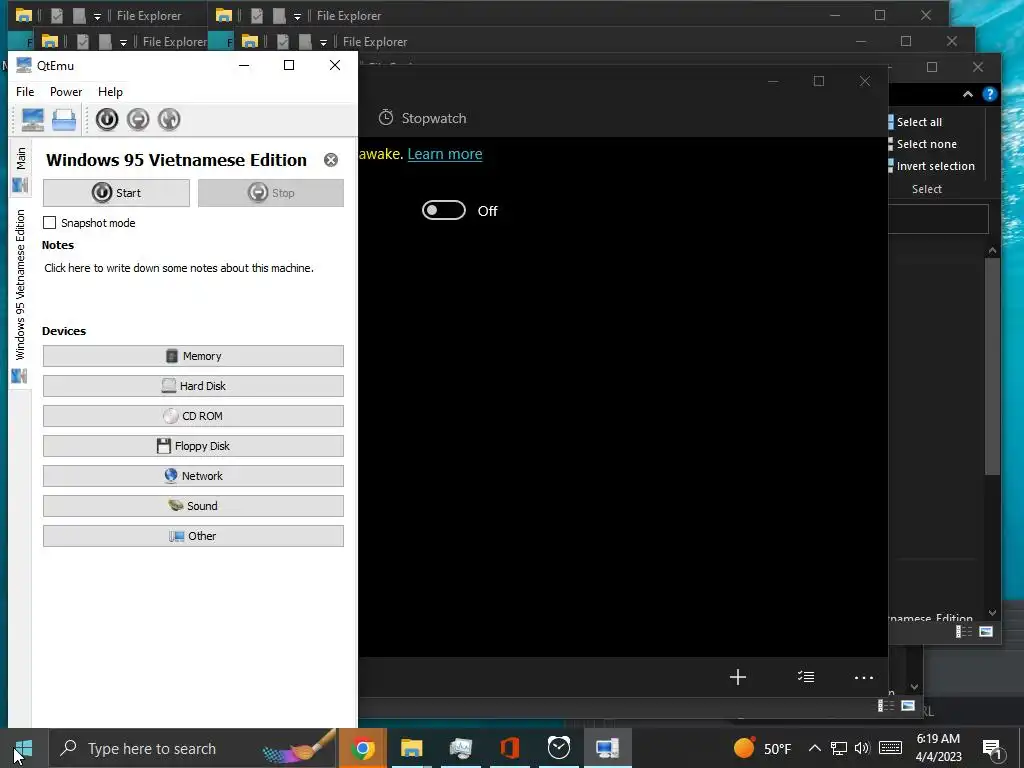1024x768 pixels.
Task: Expand the Floppy Disk device settings
Action: (193, 446)
